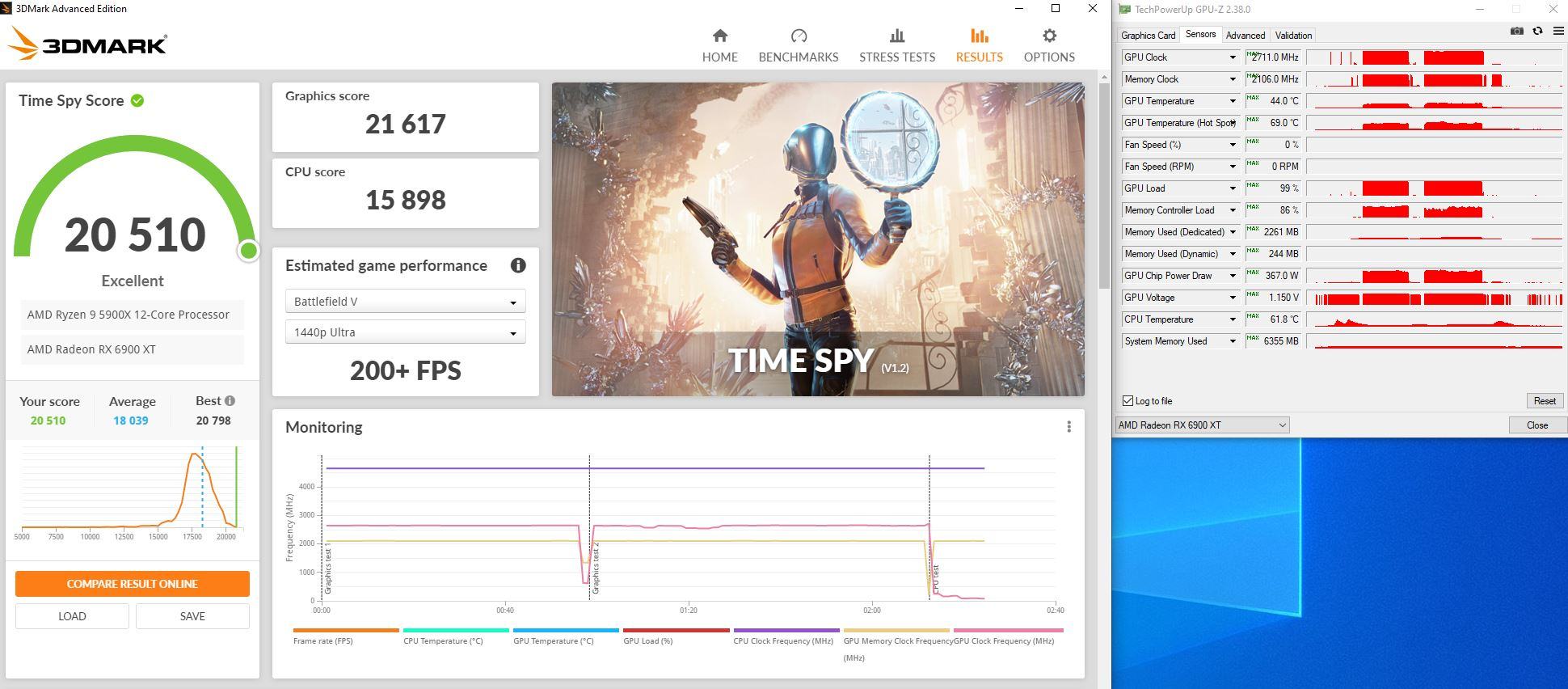Open the GPU Temperature sensor dropdown
1568x689 pixels.
[x=1233, y=101]
